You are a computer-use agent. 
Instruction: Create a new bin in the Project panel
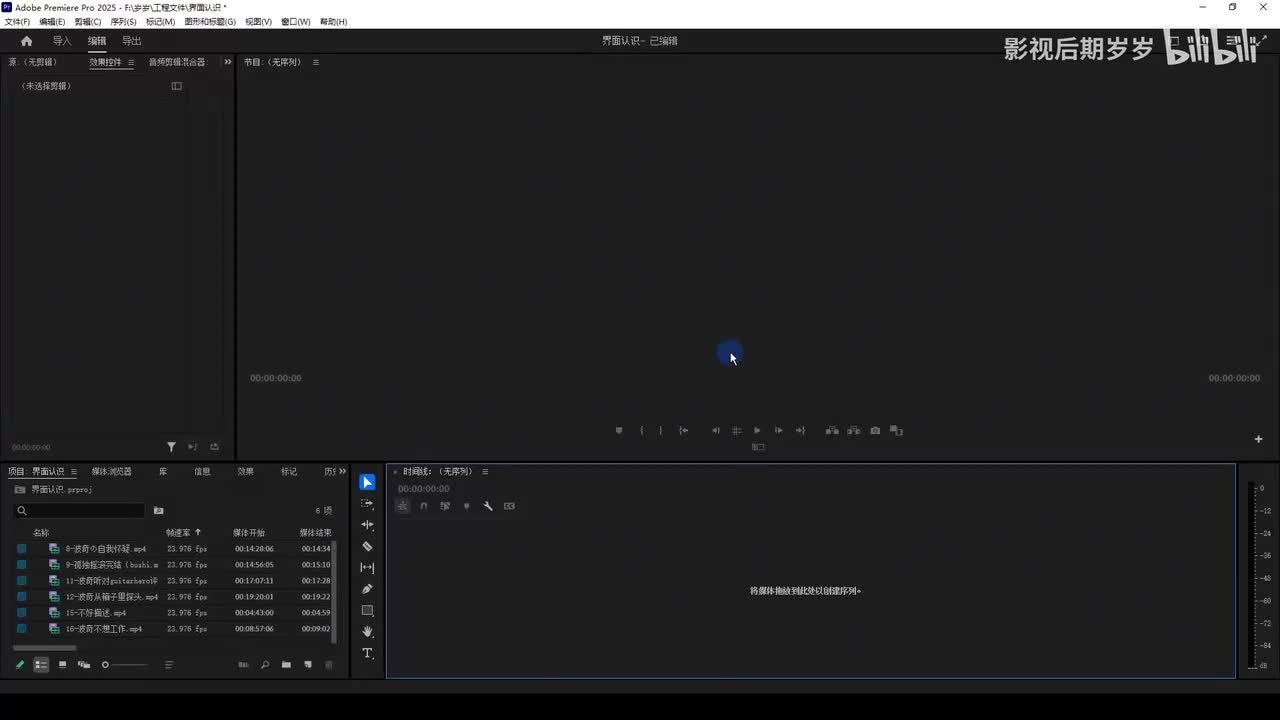tap(286, 665)
